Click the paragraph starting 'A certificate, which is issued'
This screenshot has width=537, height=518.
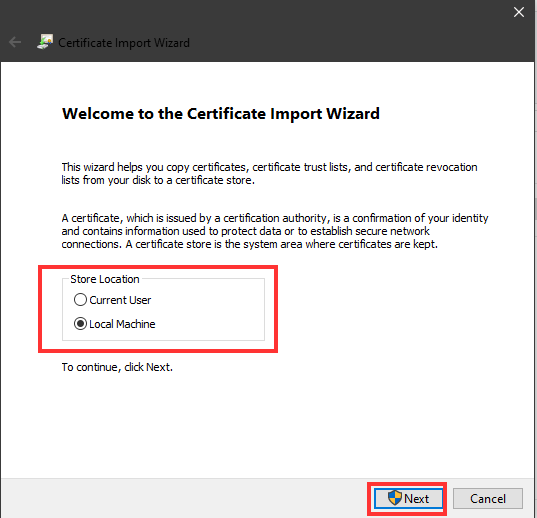pos(275,231)
